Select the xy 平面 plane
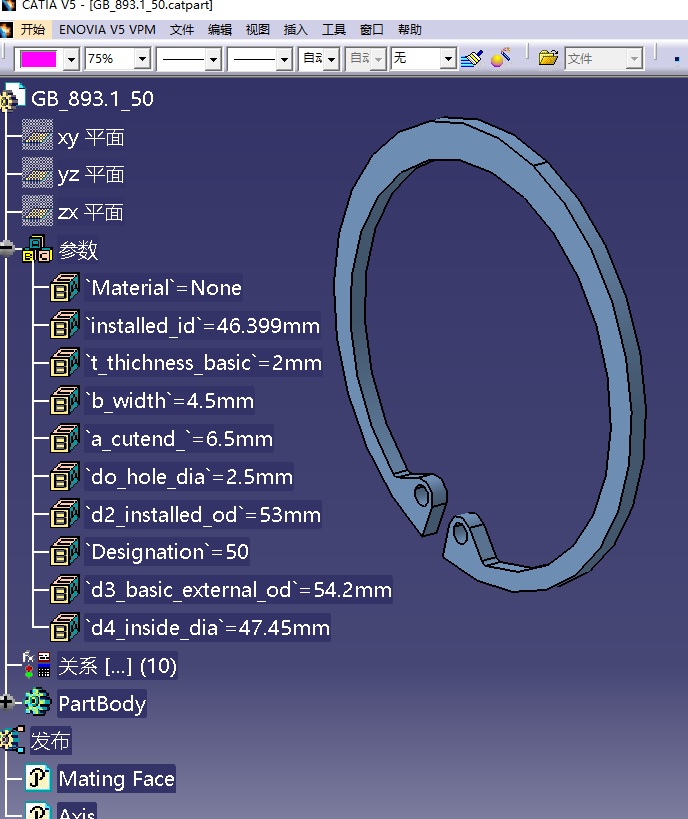 click(91, 137)
